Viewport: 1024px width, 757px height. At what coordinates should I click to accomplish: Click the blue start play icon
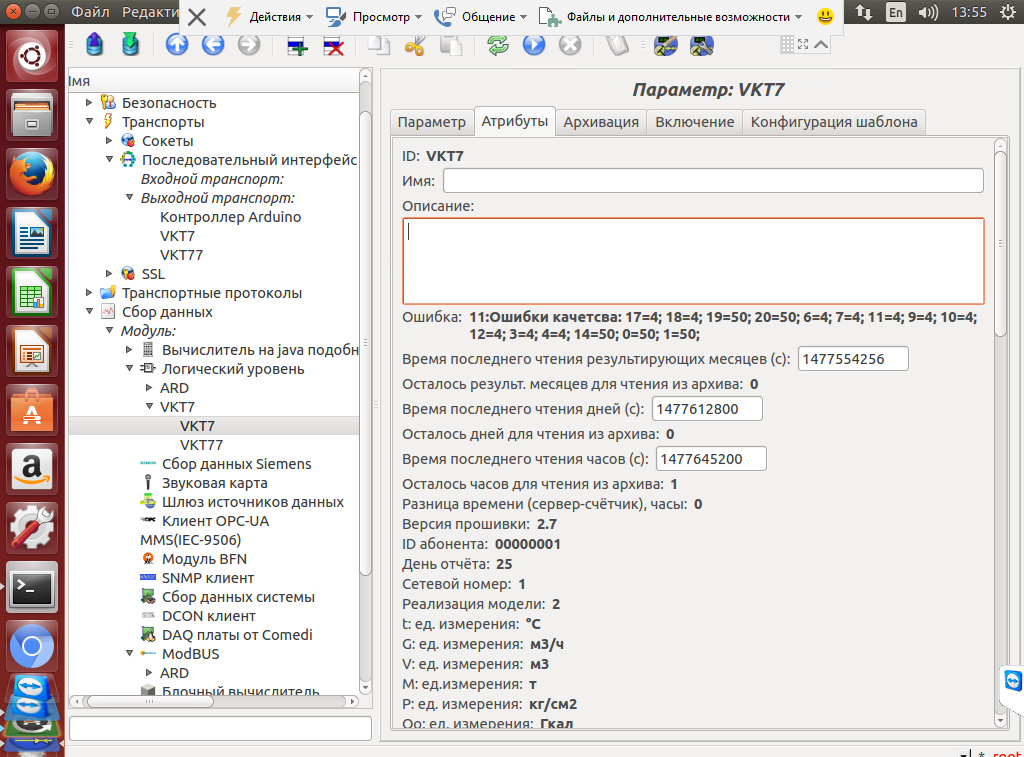(x=533, y=45)
